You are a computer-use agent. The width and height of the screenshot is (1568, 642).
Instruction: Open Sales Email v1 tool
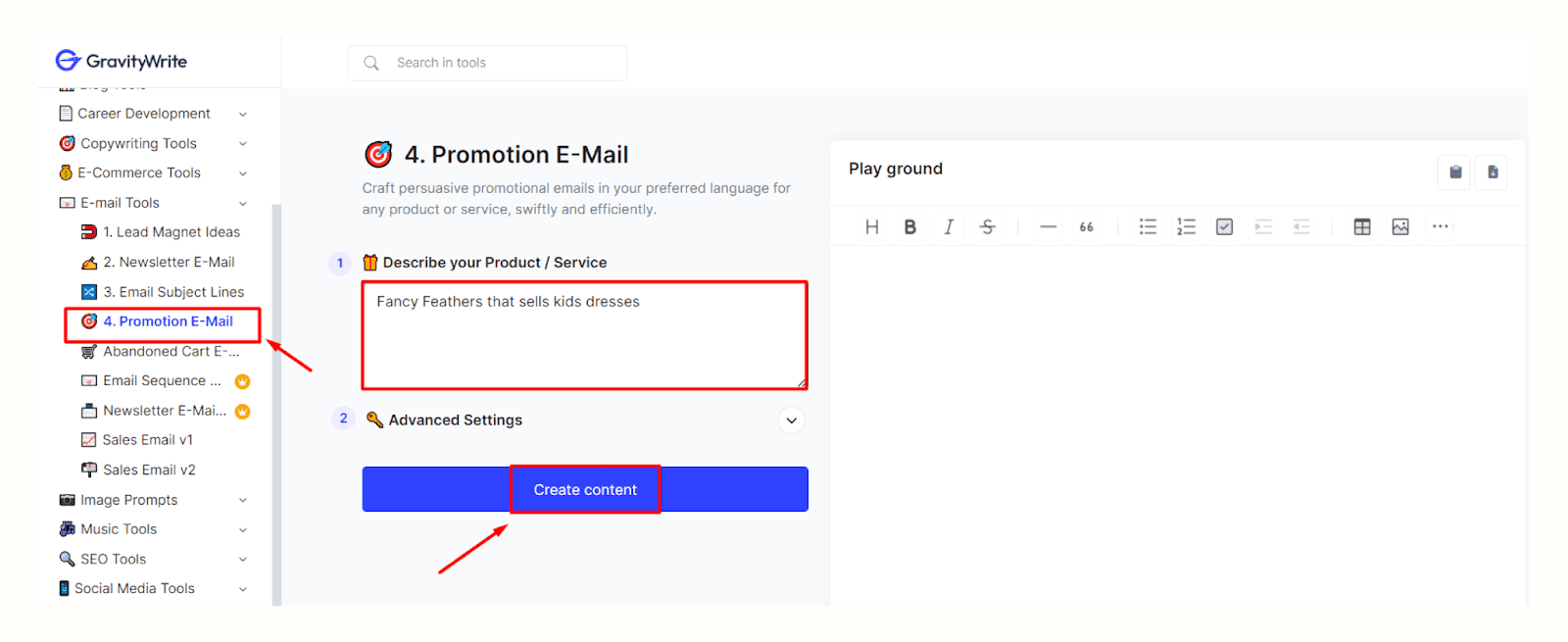[x=137, y=440]
